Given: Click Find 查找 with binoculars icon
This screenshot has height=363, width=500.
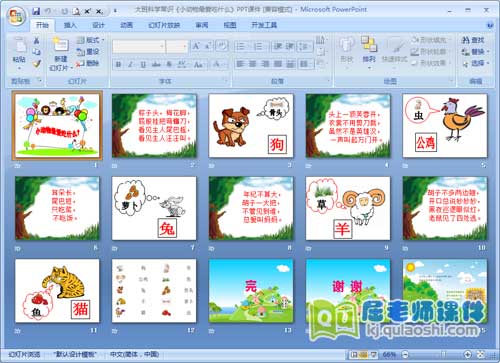Looking at the screenshot, I should point(473,40).
